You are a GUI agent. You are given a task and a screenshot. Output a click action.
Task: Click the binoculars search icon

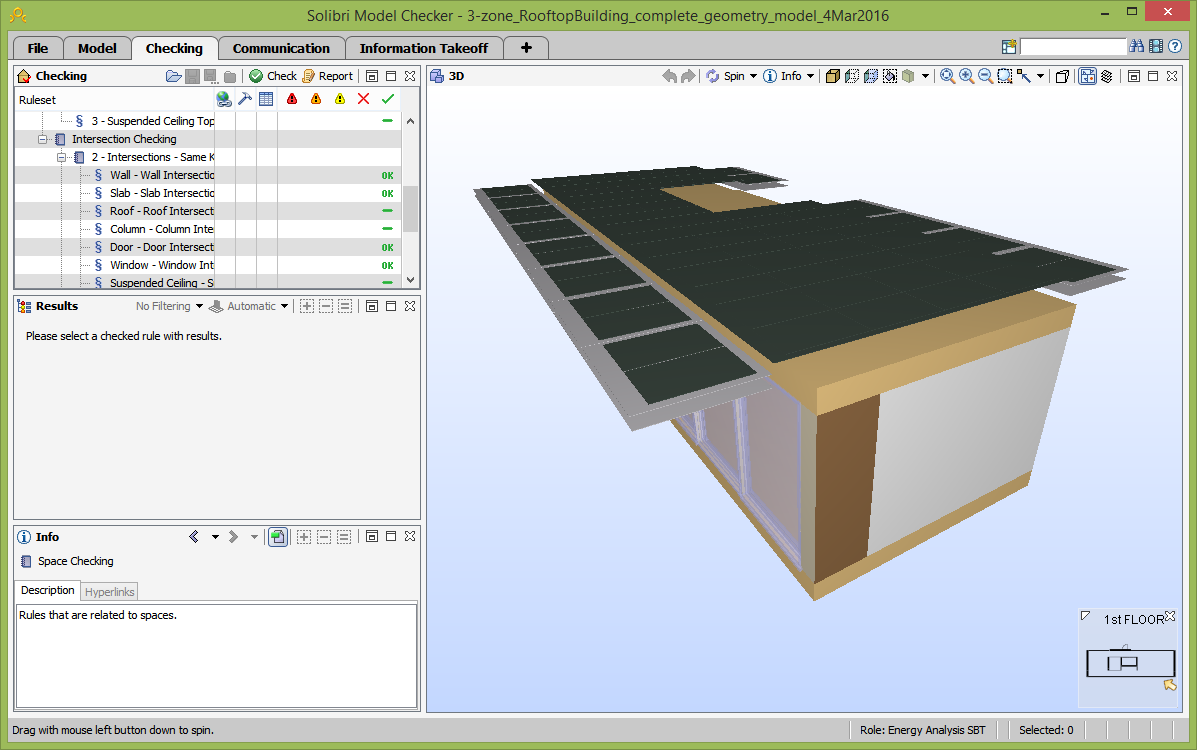click(1137, 47)
